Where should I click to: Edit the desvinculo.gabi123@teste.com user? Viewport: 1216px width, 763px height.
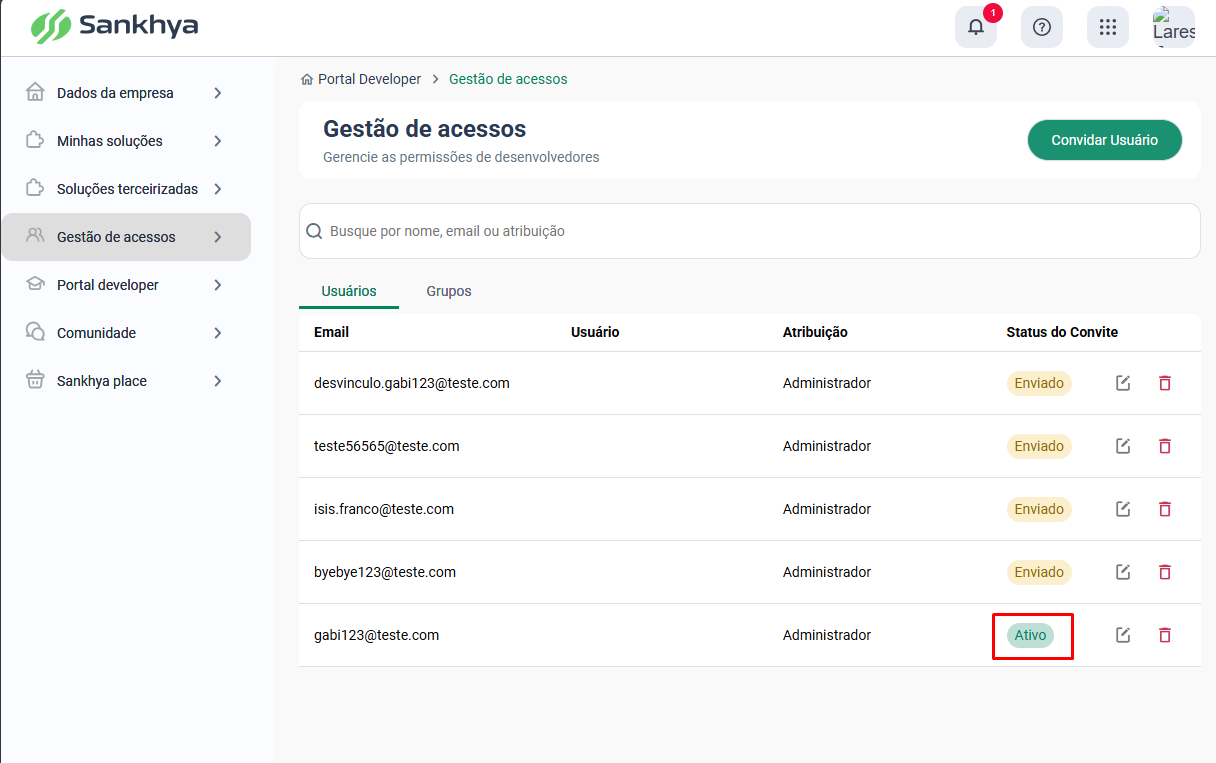pyautogui.click(x=1123, y=383)
